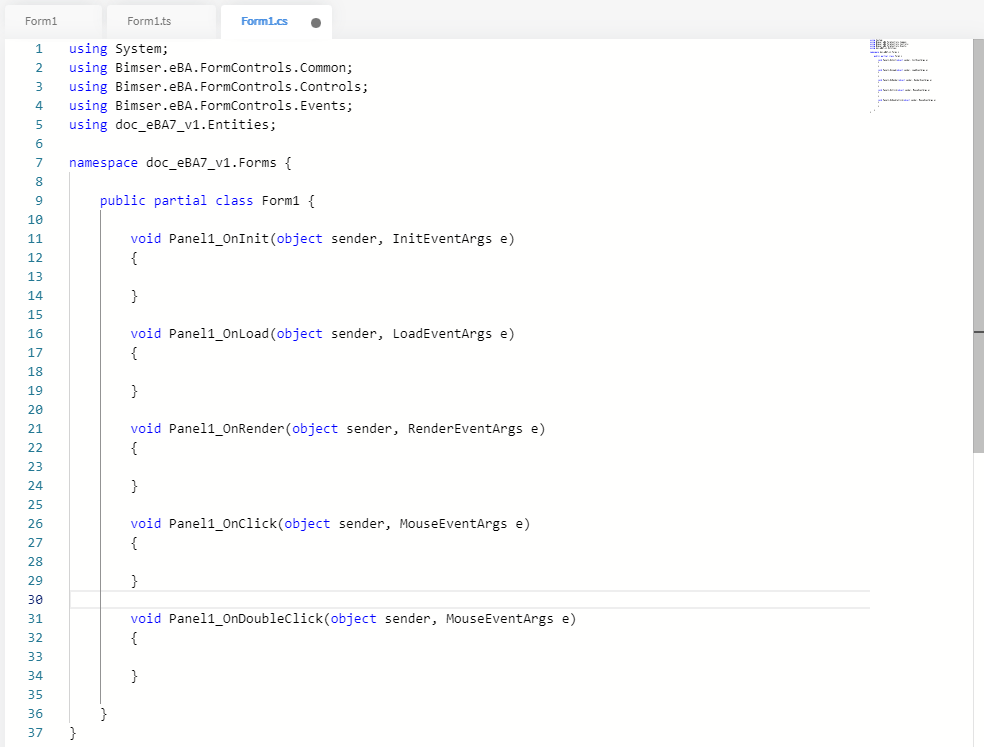
Task: Click line number 11 in the gutter
Action: point(36,238)
